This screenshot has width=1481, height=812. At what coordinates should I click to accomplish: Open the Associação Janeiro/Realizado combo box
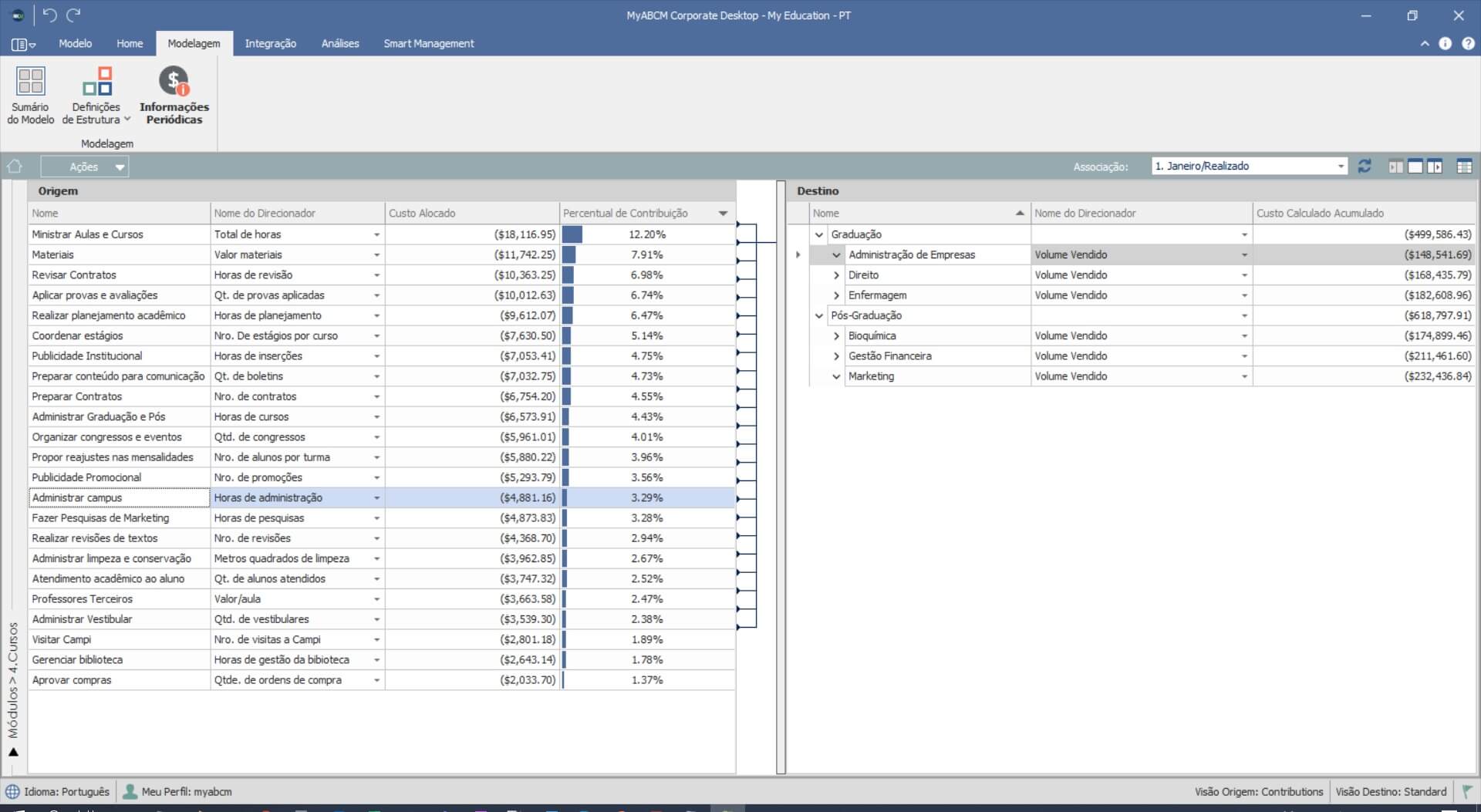[x=1250, y=167]
